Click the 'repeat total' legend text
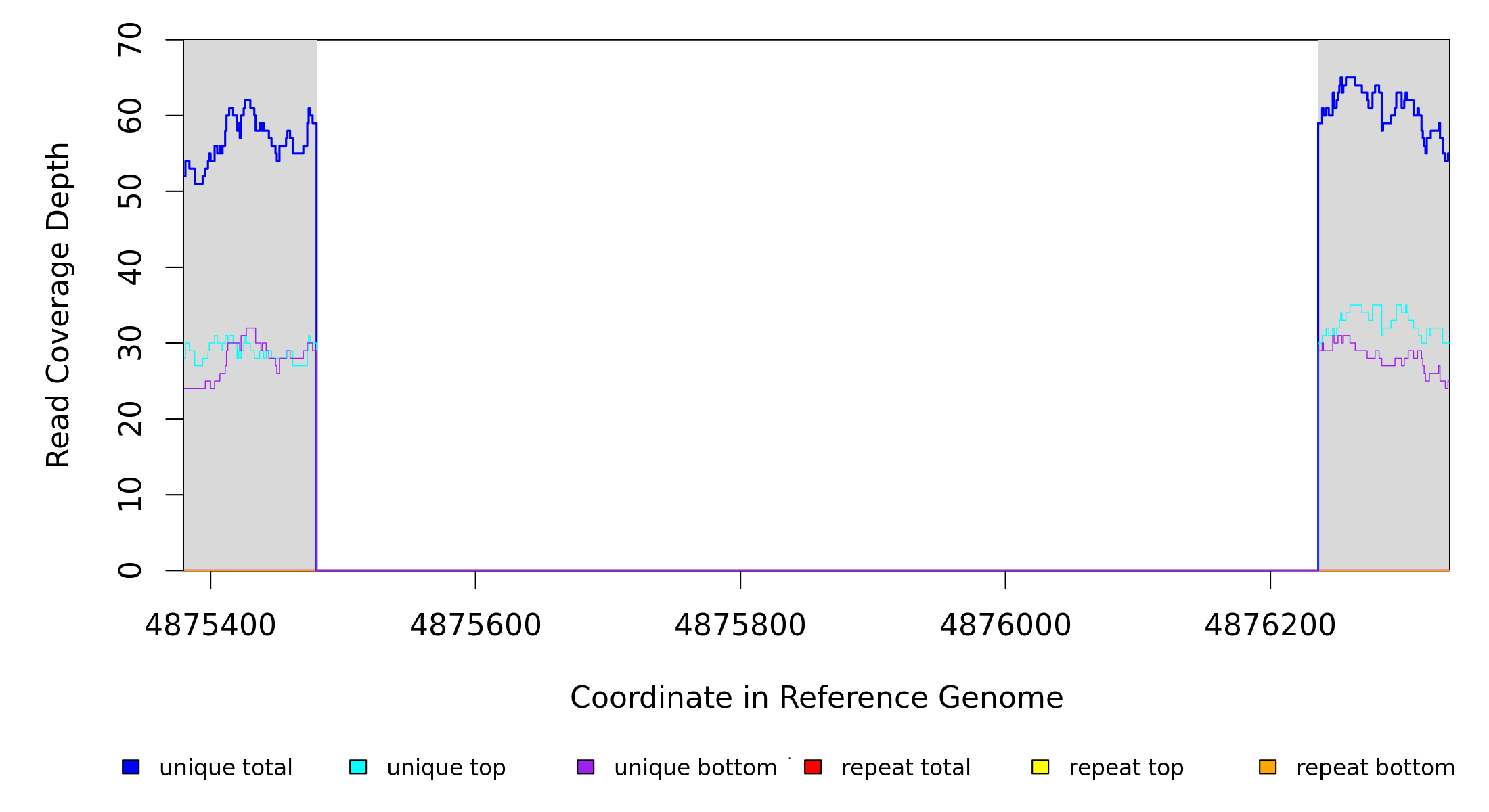The height and width of the screenshot is (812, 1489). [906, 768]
